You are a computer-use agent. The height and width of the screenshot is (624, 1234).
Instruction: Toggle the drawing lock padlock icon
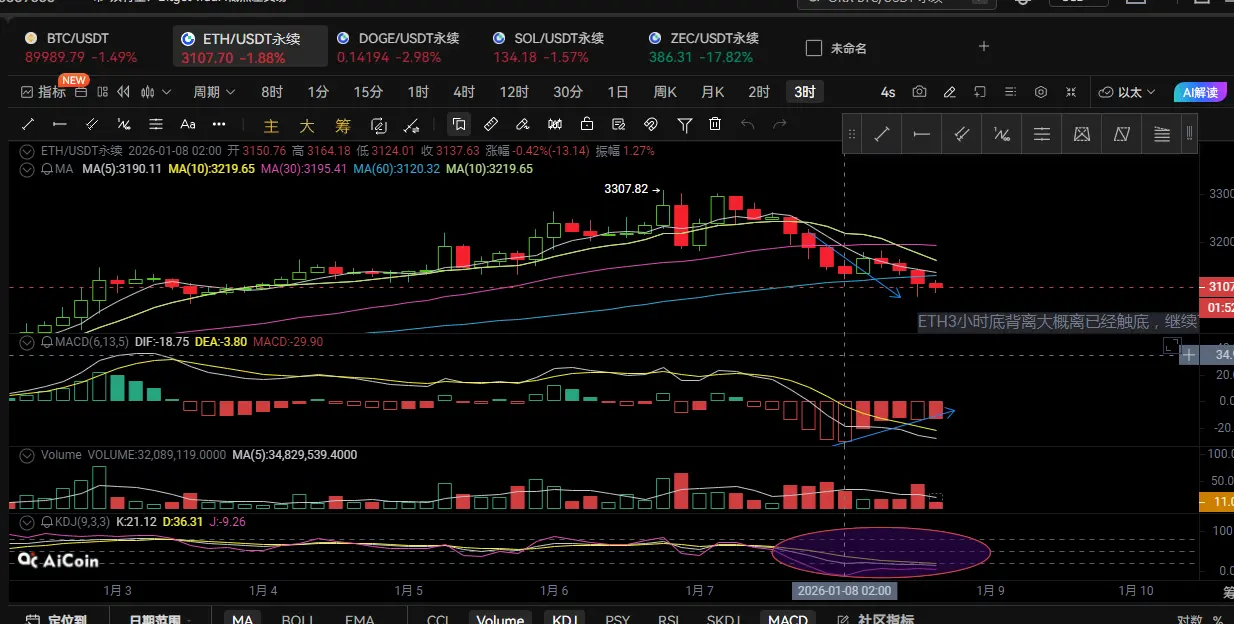tap(586, 125)
